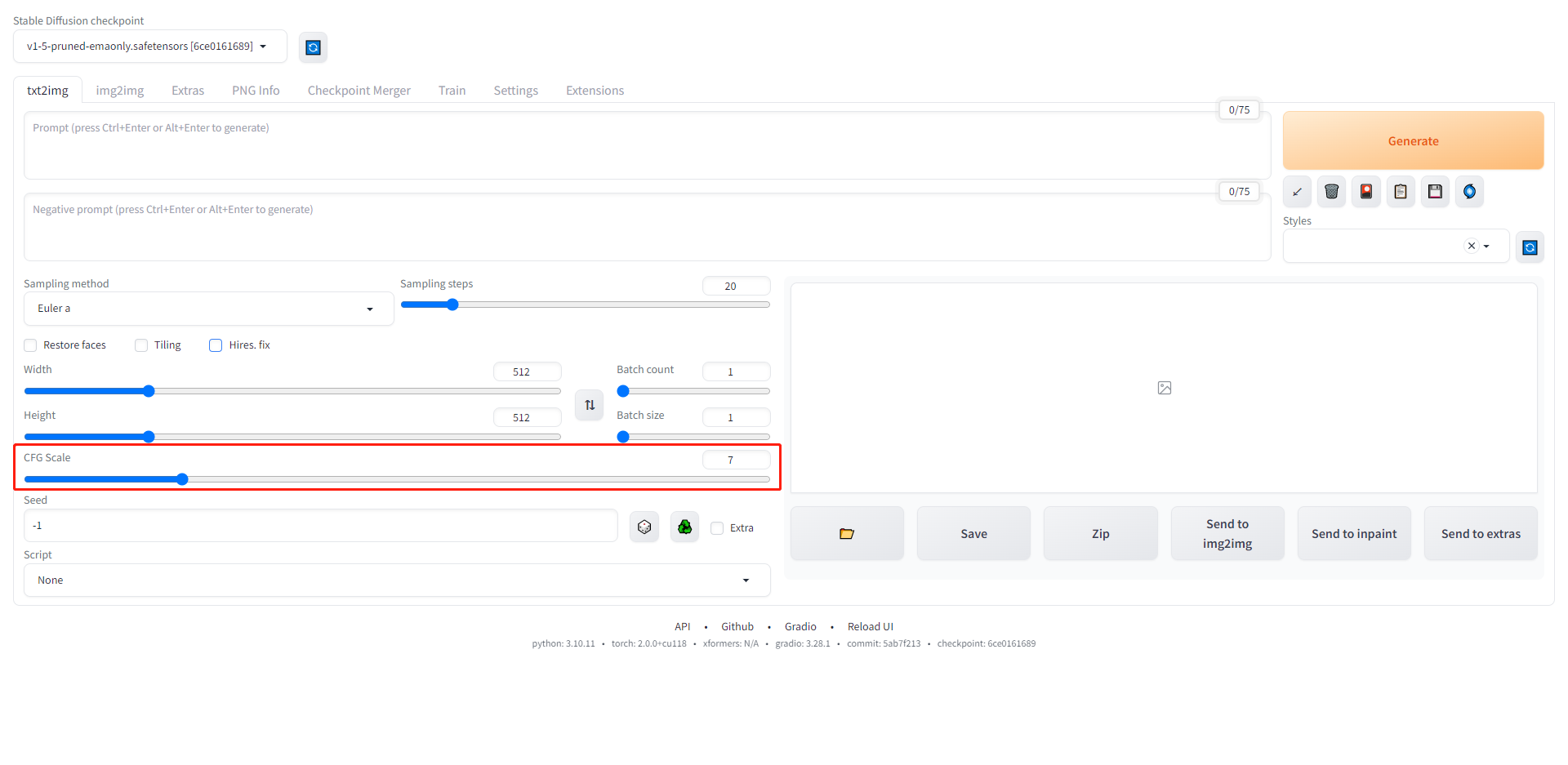This screenshot has width=1568, height=765.
Task: Click the clipboard apply-style icon
Action: (x=1401, y=192)
